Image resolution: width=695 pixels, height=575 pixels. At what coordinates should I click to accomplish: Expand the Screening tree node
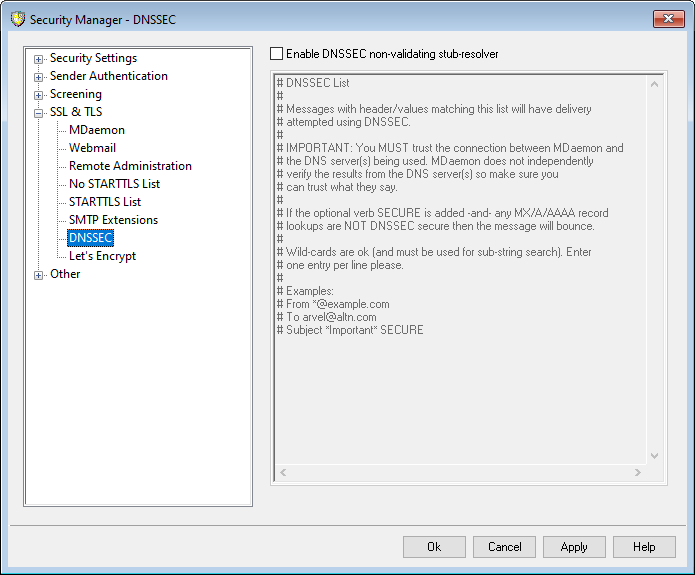[39, 95]
